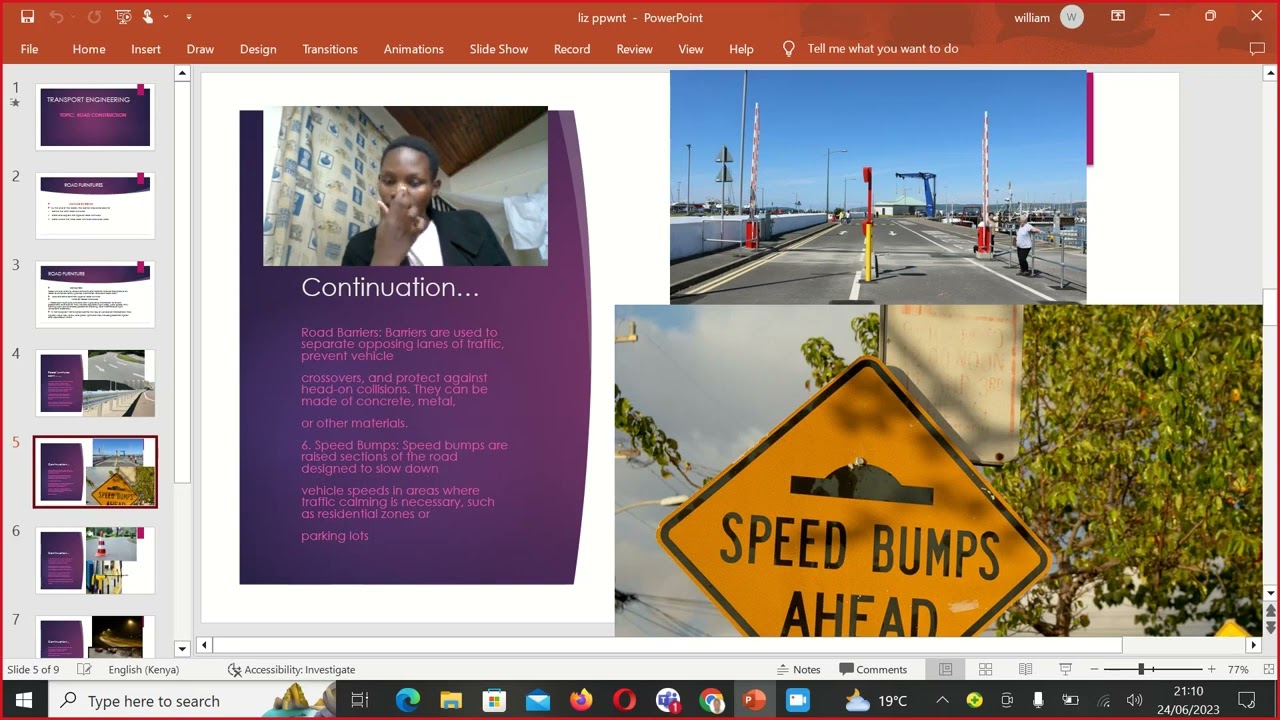
Task: Click the Tell me what you want to do box
Action: [x=883, y=49]
